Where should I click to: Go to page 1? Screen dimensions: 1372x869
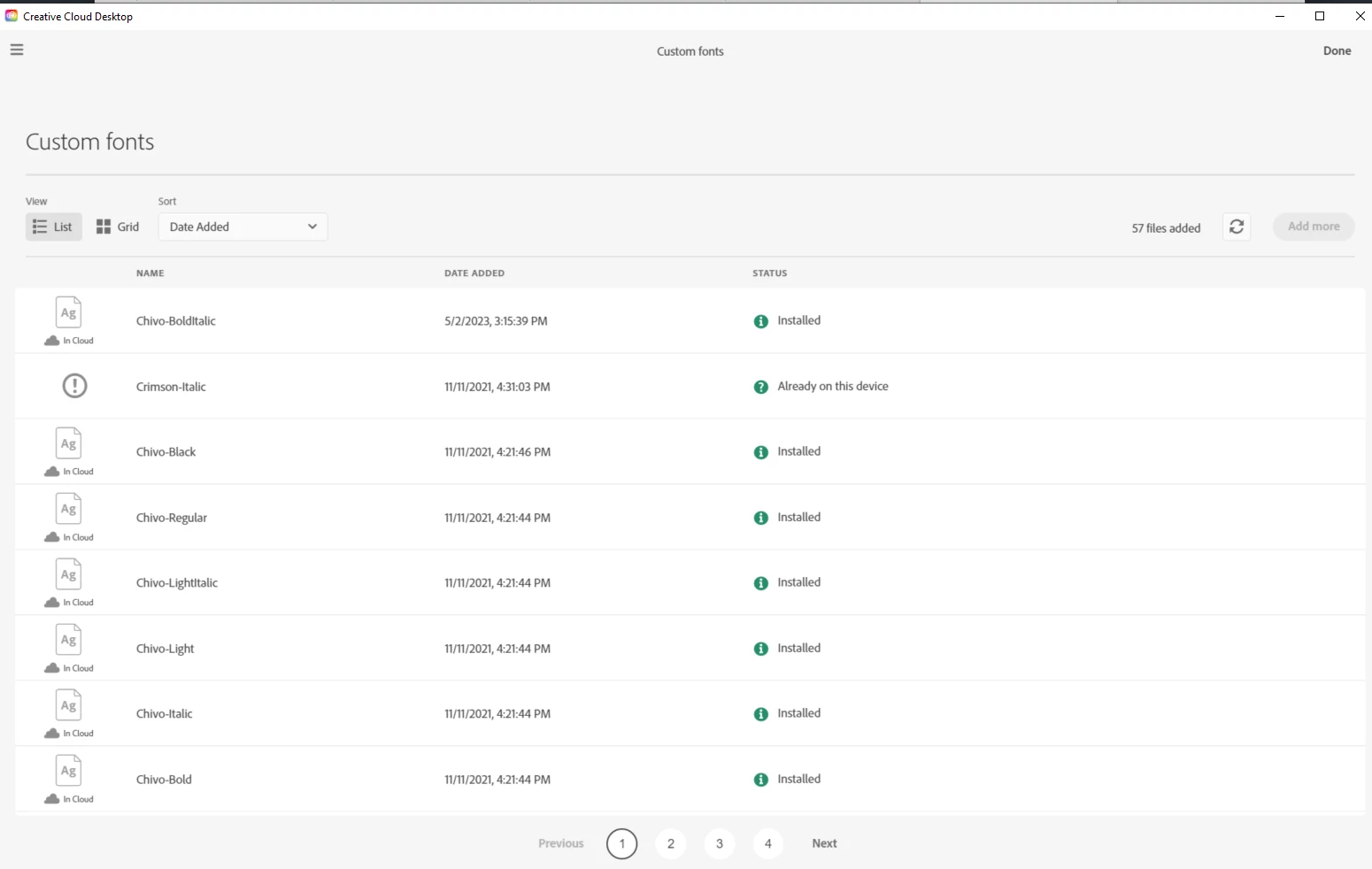(x=621, y=843)
